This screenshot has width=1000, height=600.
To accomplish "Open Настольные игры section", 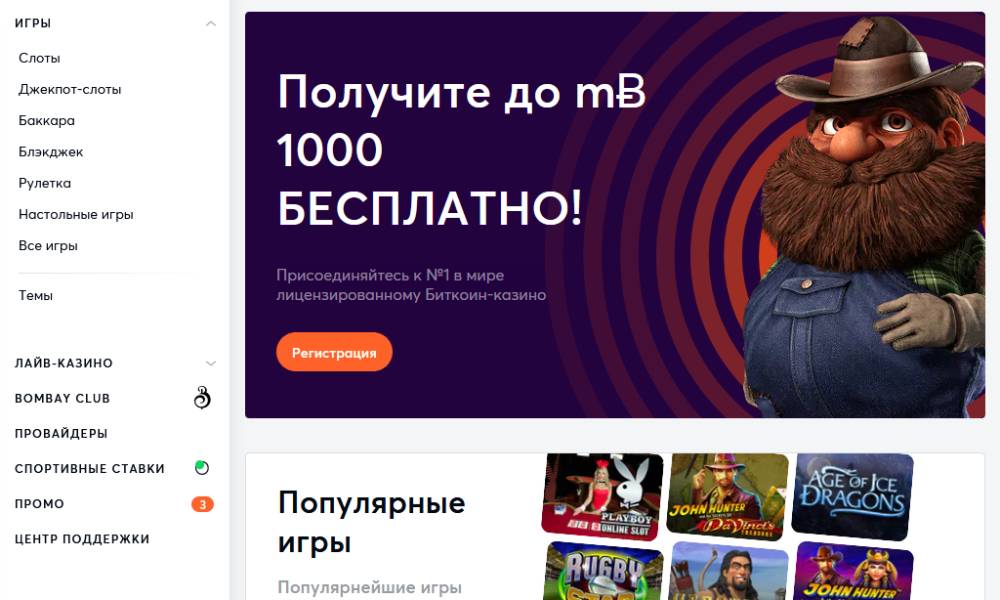I will pos(76,214).
